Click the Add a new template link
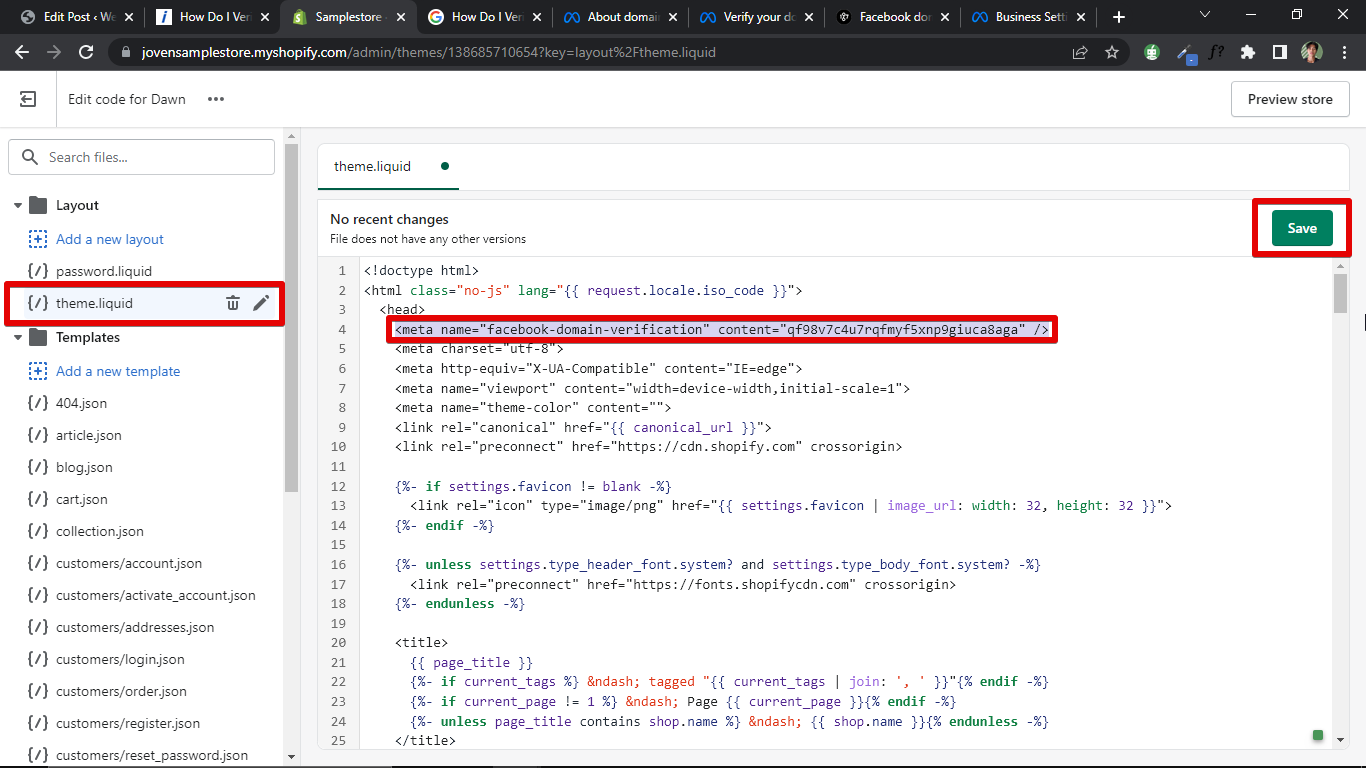Screen dimensions: 1366x768 click(118, 371)
